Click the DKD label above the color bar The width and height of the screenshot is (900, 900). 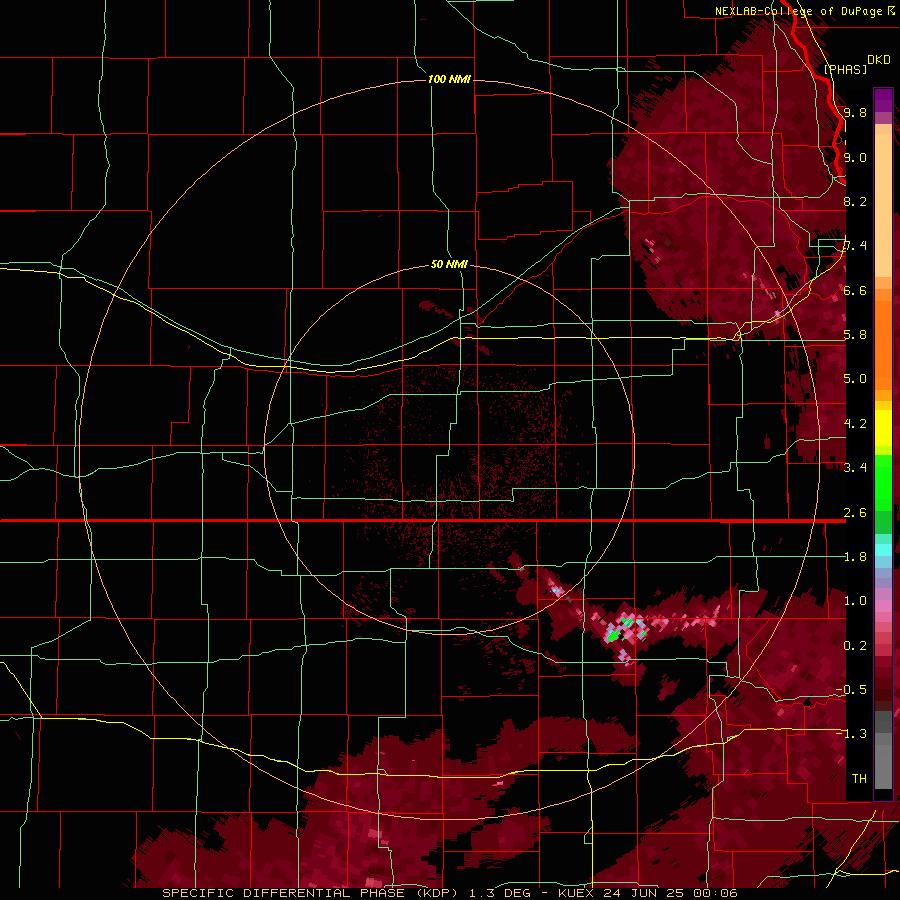click(879, 60)
